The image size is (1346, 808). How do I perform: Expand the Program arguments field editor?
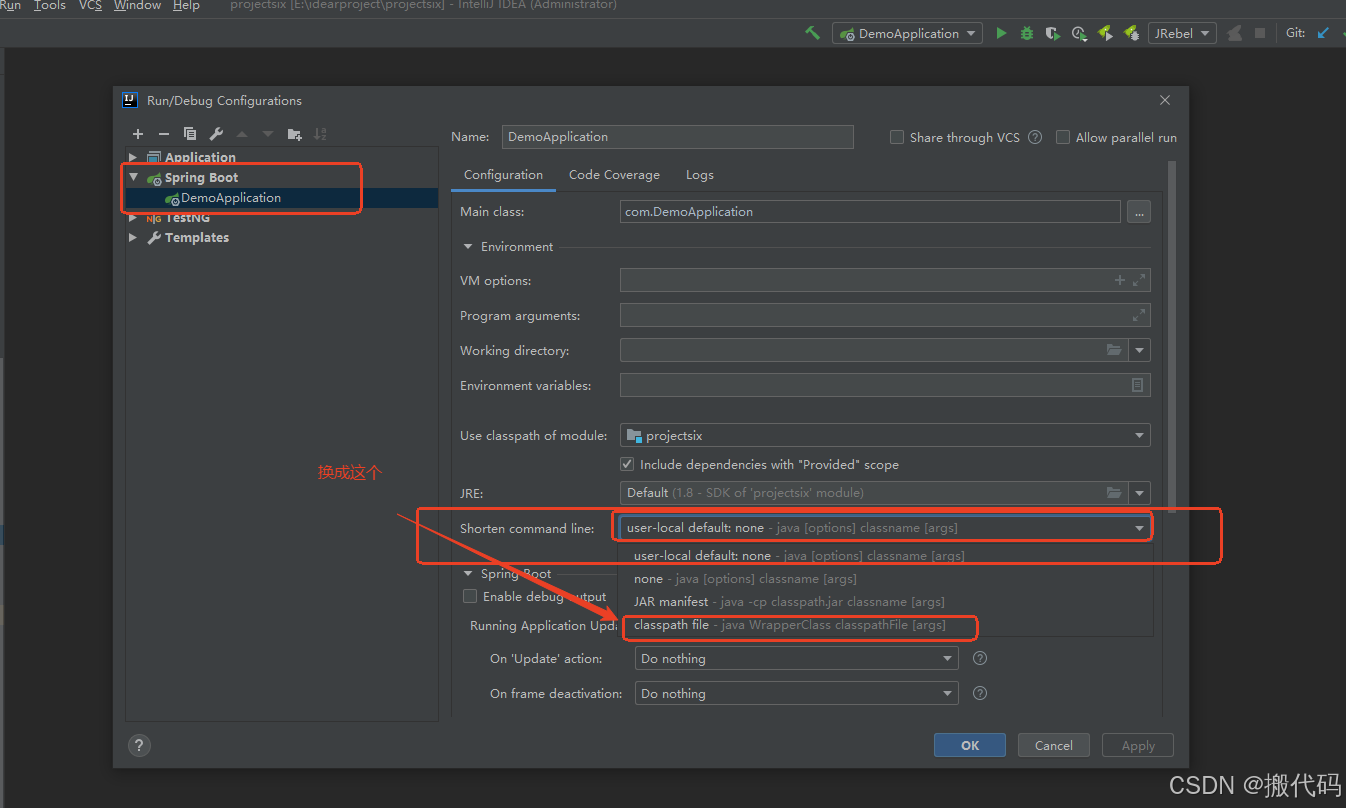[1139, 316]
